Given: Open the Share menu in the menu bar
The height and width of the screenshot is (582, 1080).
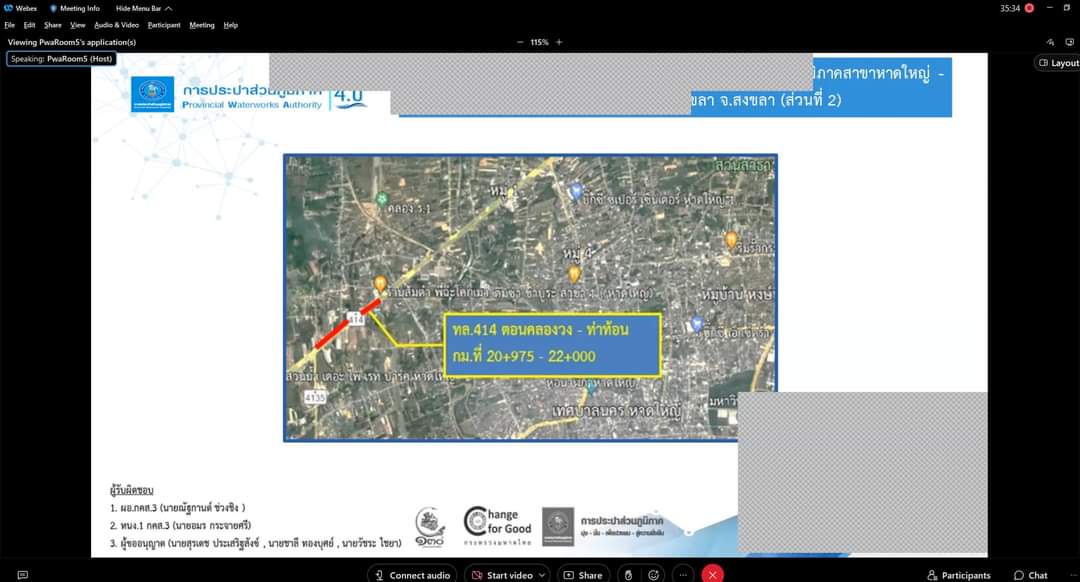Looking at the screenshot, I should [53, 25].
